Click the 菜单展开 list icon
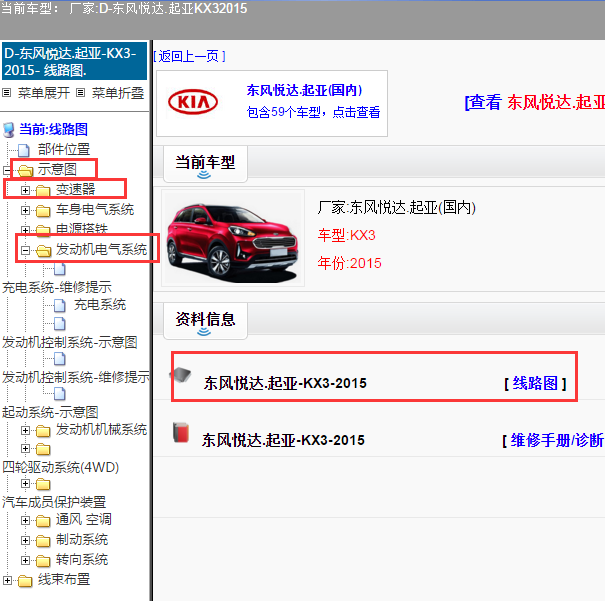The height and width of the screenshot is (601, 605). [7, 93]
